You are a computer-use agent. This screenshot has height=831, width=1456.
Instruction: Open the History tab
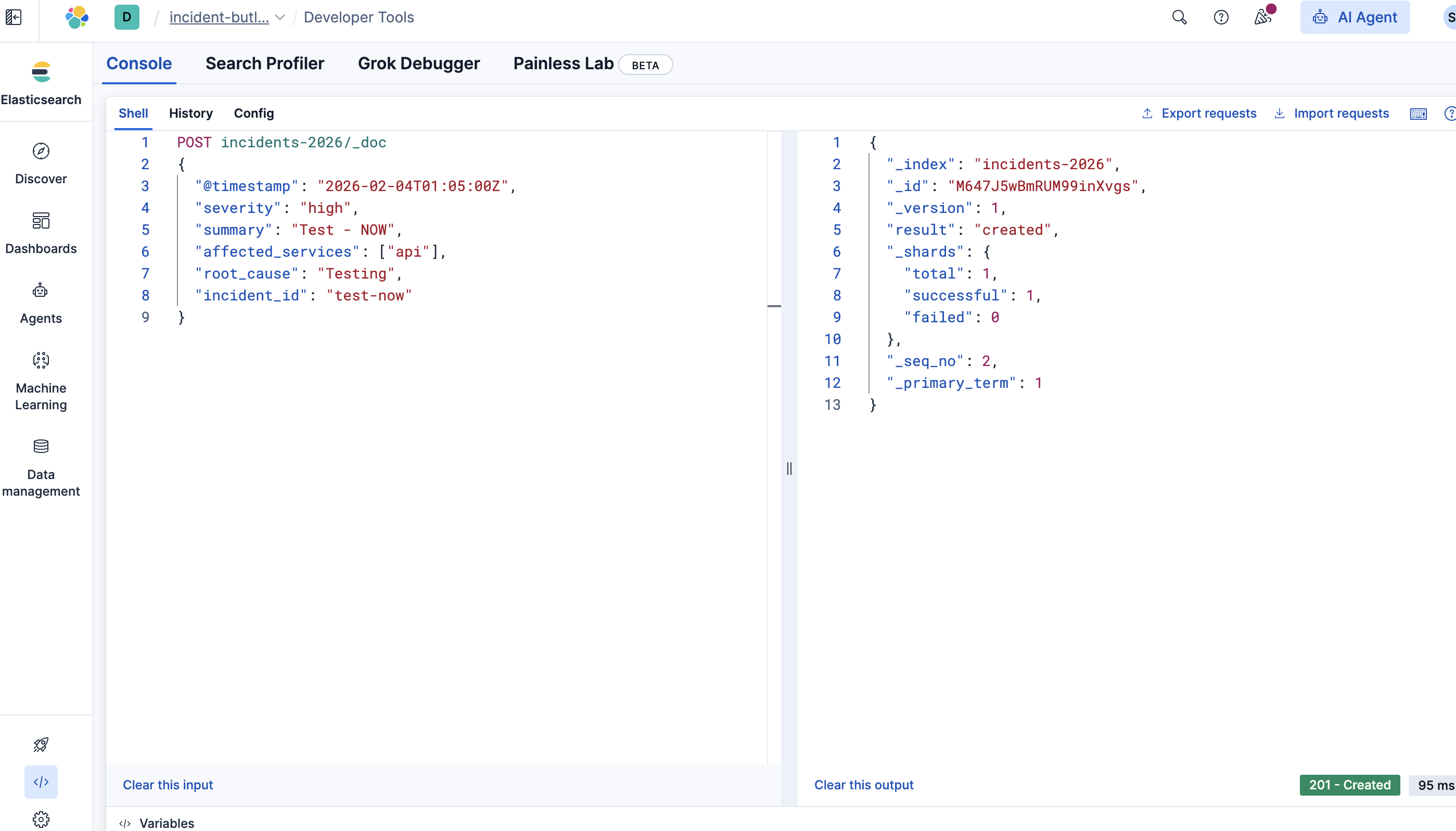[x=190, y=114]
